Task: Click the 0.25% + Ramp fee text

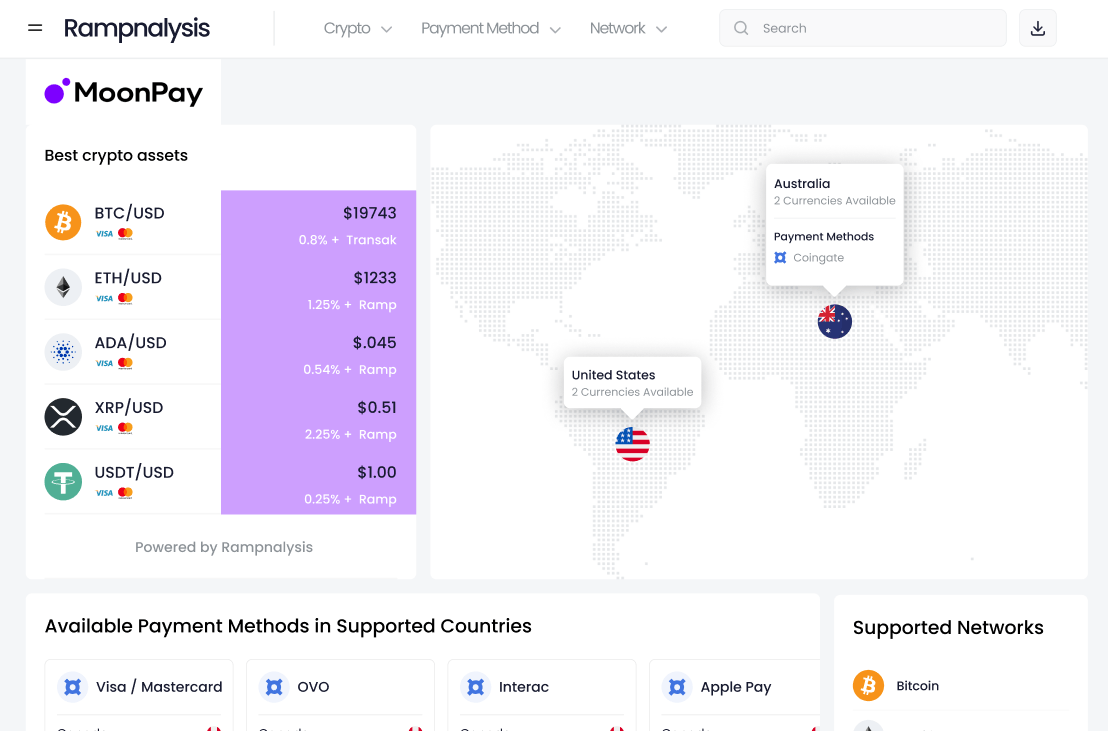Action: 350,499
